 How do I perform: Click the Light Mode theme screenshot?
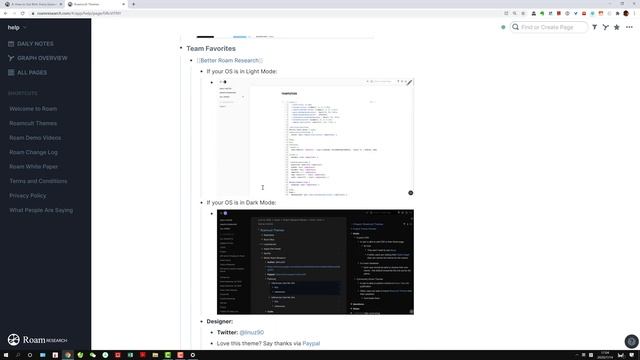(315, 137)
